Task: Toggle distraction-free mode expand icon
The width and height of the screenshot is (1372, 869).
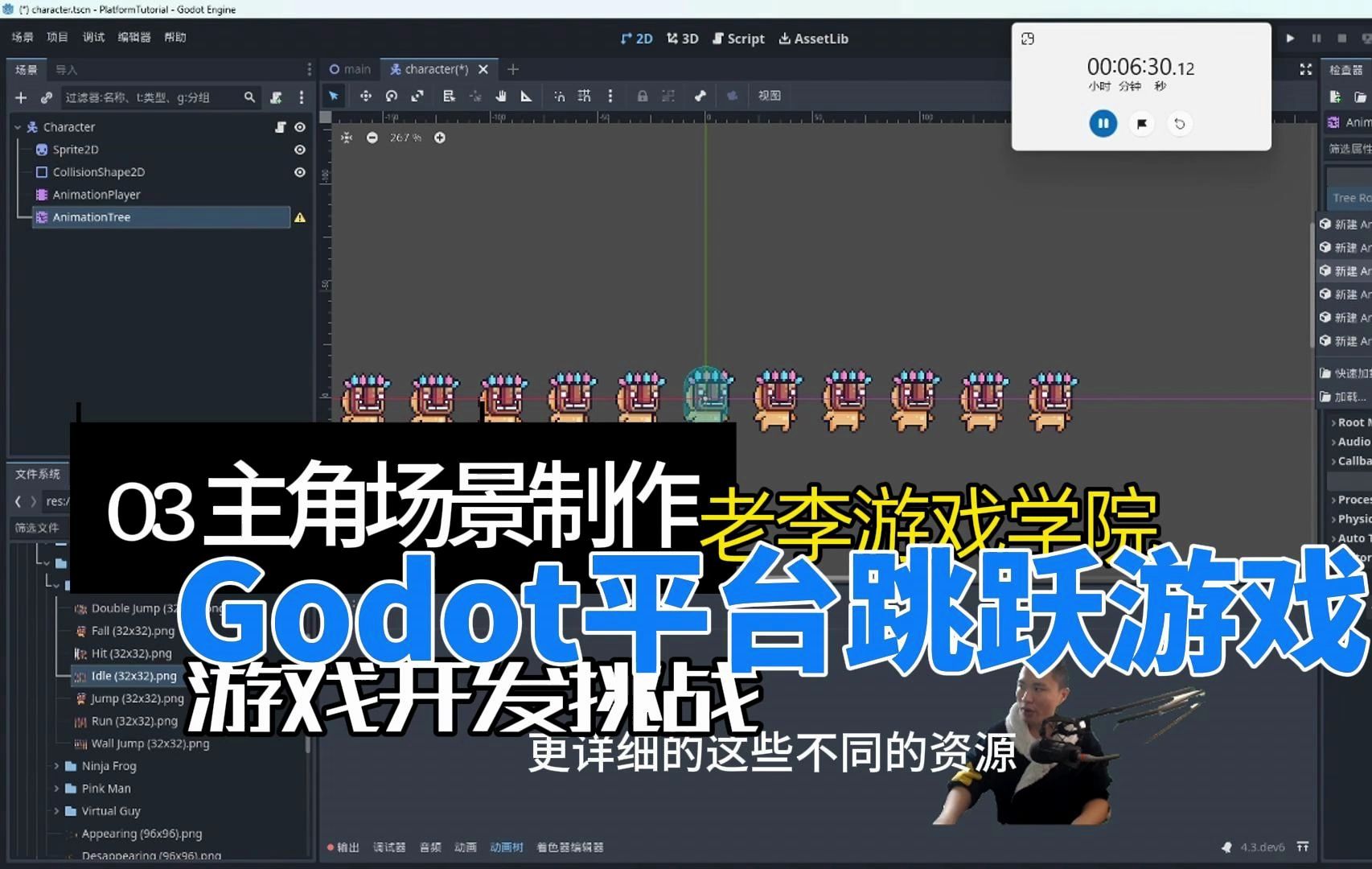Action: pos(1306,70)
